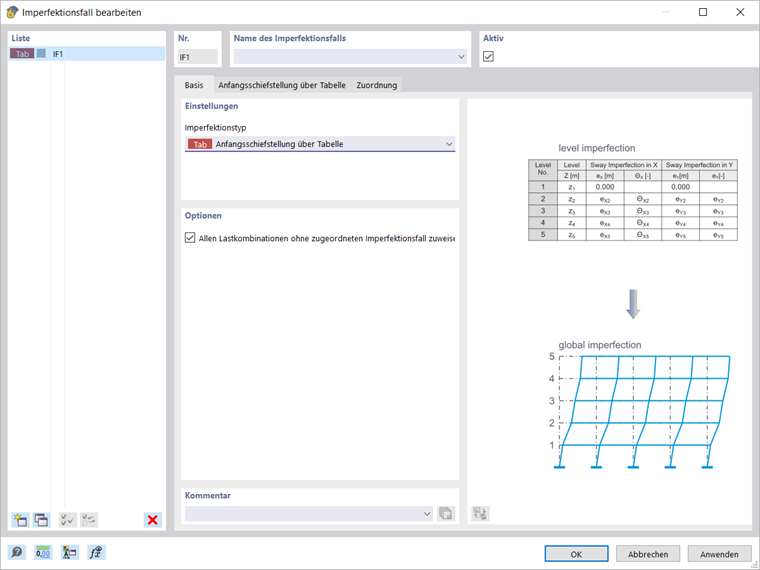
Task: Open the Anfangsschiefstellung über Tabelle tab
Action: [x=282, y=85]
